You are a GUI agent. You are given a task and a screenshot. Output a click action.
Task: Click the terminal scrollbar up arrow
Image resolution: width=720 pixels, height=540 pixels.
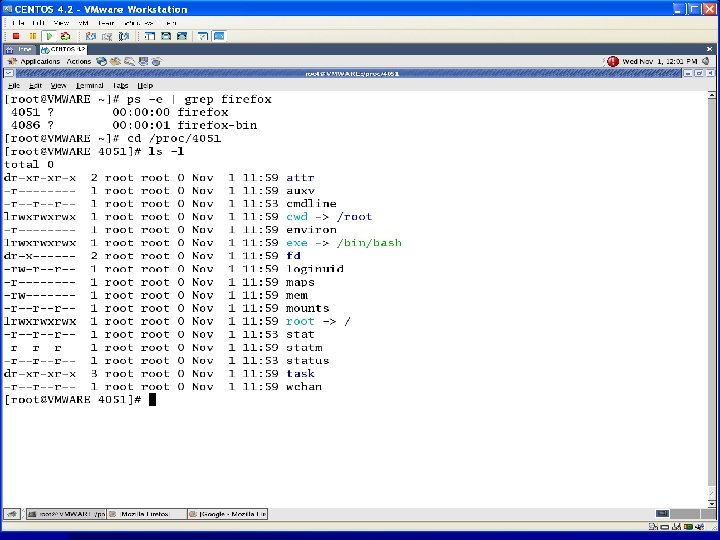point(711,95)
